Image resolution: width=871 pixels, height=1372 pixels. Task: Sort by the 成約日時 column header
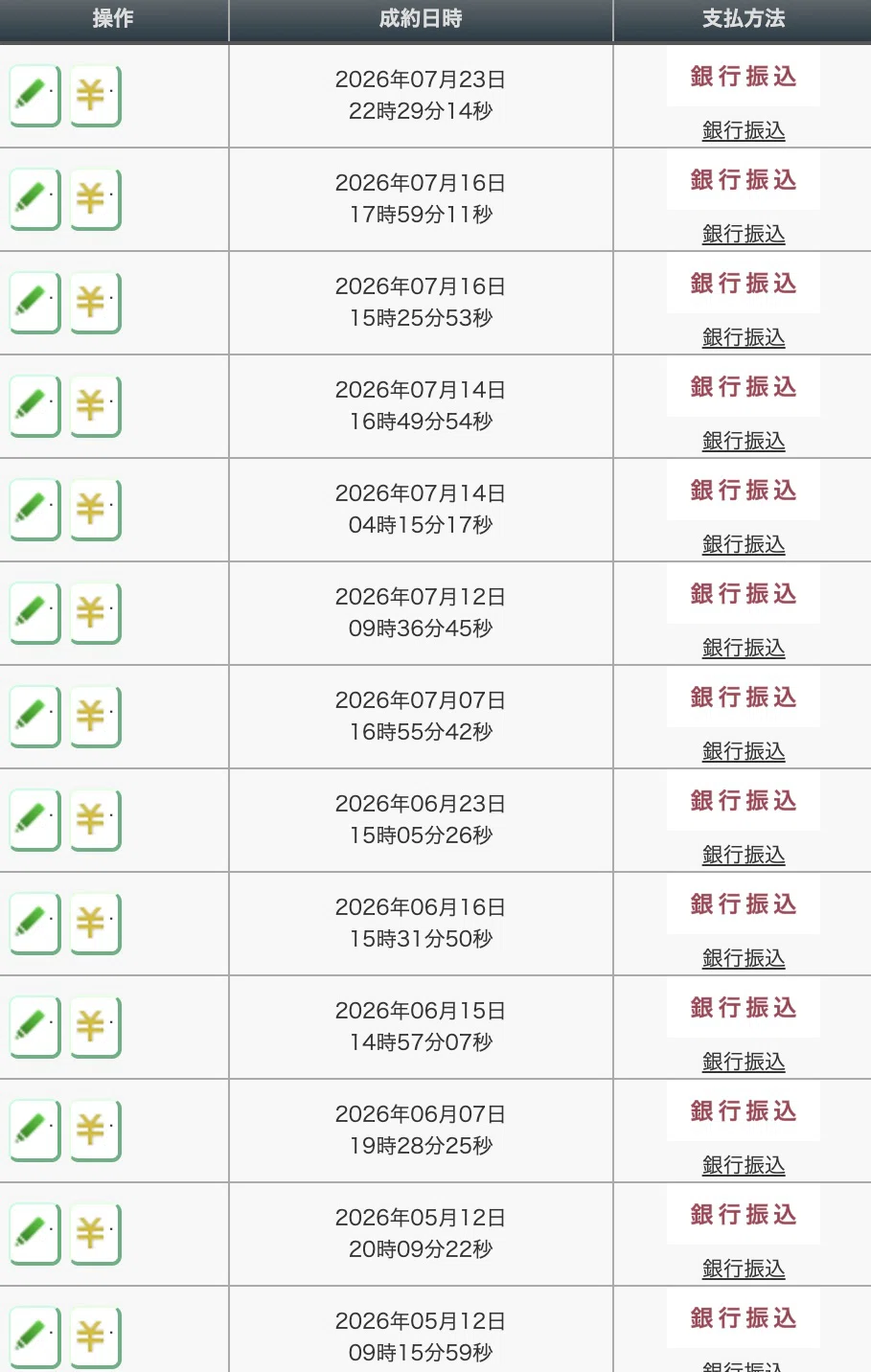click(421, 19)
